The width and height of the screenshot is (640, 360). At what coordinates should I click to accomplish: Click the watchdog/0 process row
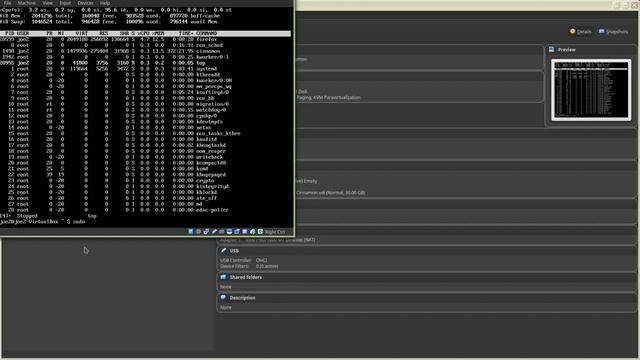145,110
